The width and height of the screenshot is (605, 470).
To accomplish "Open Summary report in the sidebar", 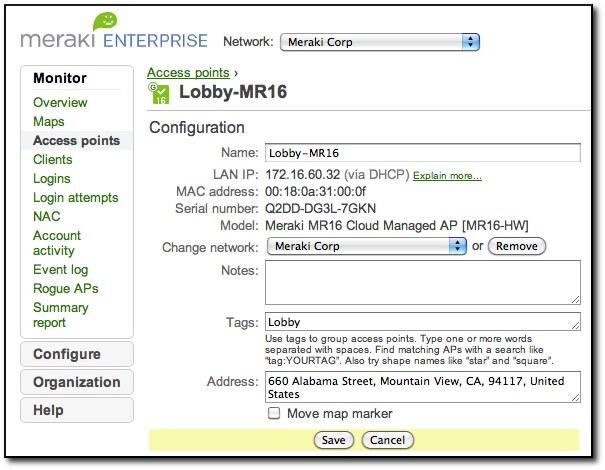I will (x=61, y=315).
